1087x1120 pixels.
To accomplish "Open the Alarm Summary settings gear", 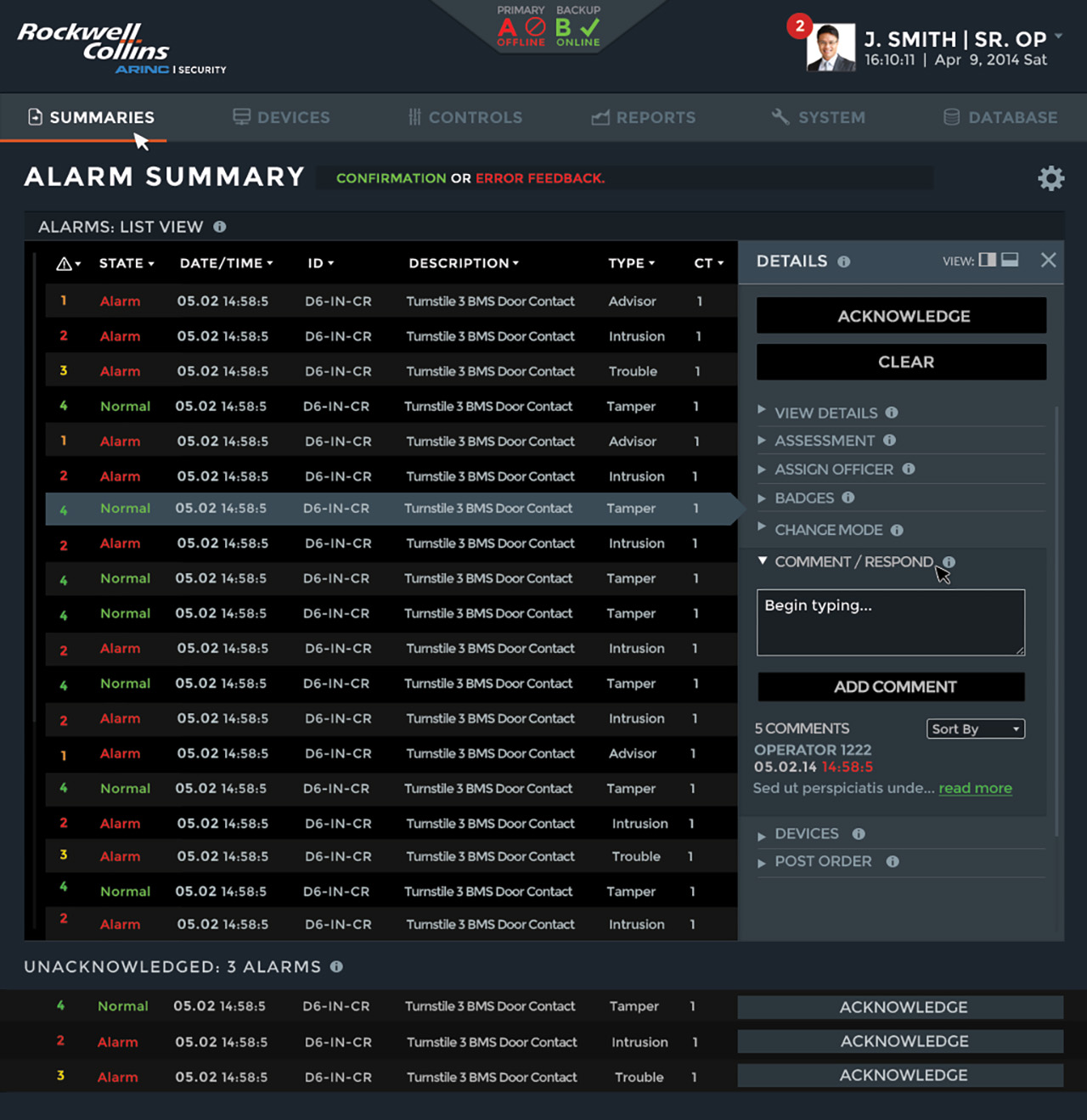I will click(x=1050, y=178).
